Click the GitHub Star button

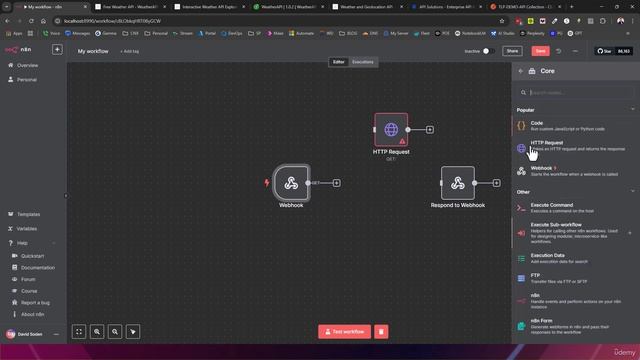point(604,51)
